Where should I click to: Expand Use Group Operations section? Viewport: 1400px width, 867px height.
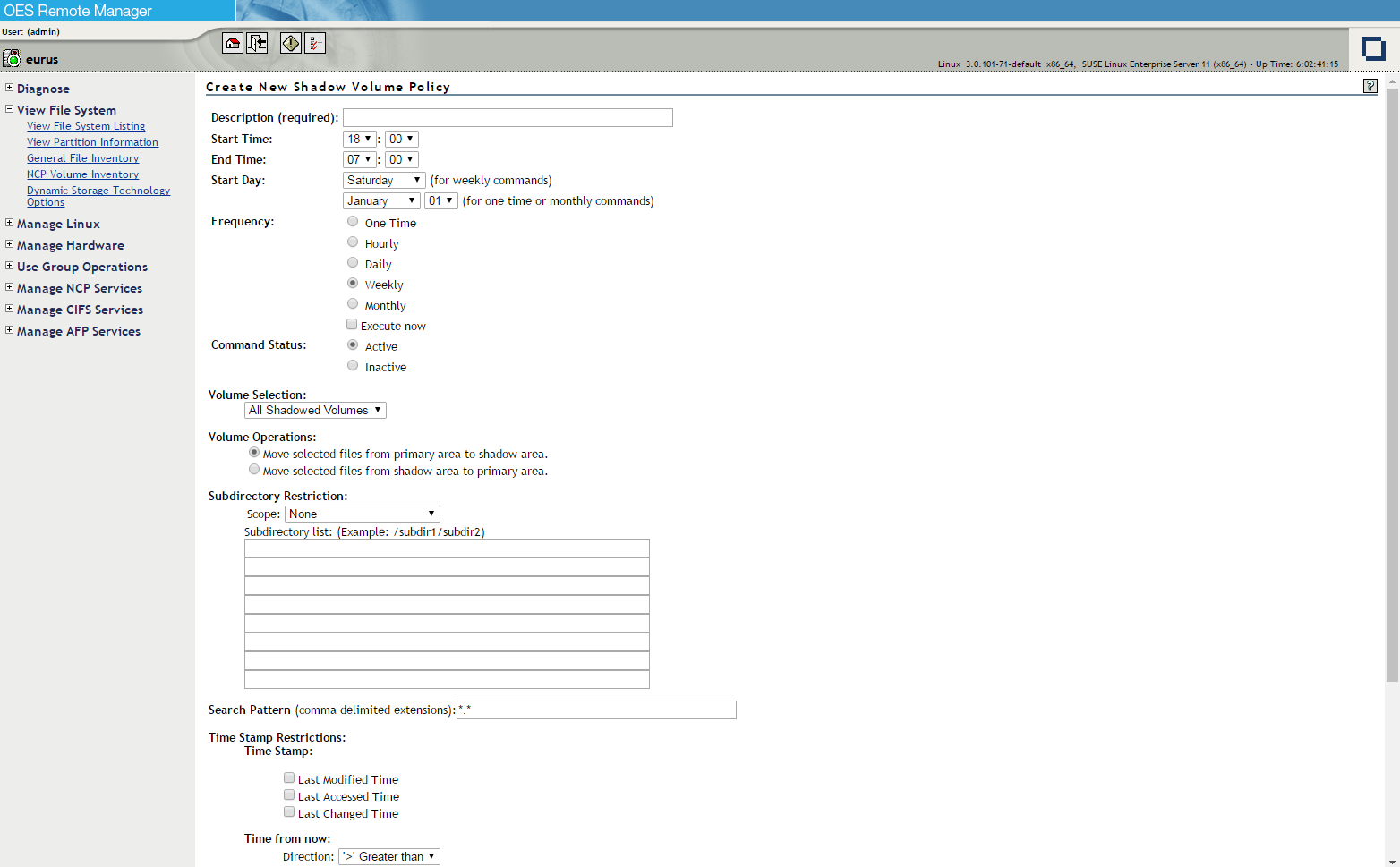pyautogui.click(x=9, y=266)
